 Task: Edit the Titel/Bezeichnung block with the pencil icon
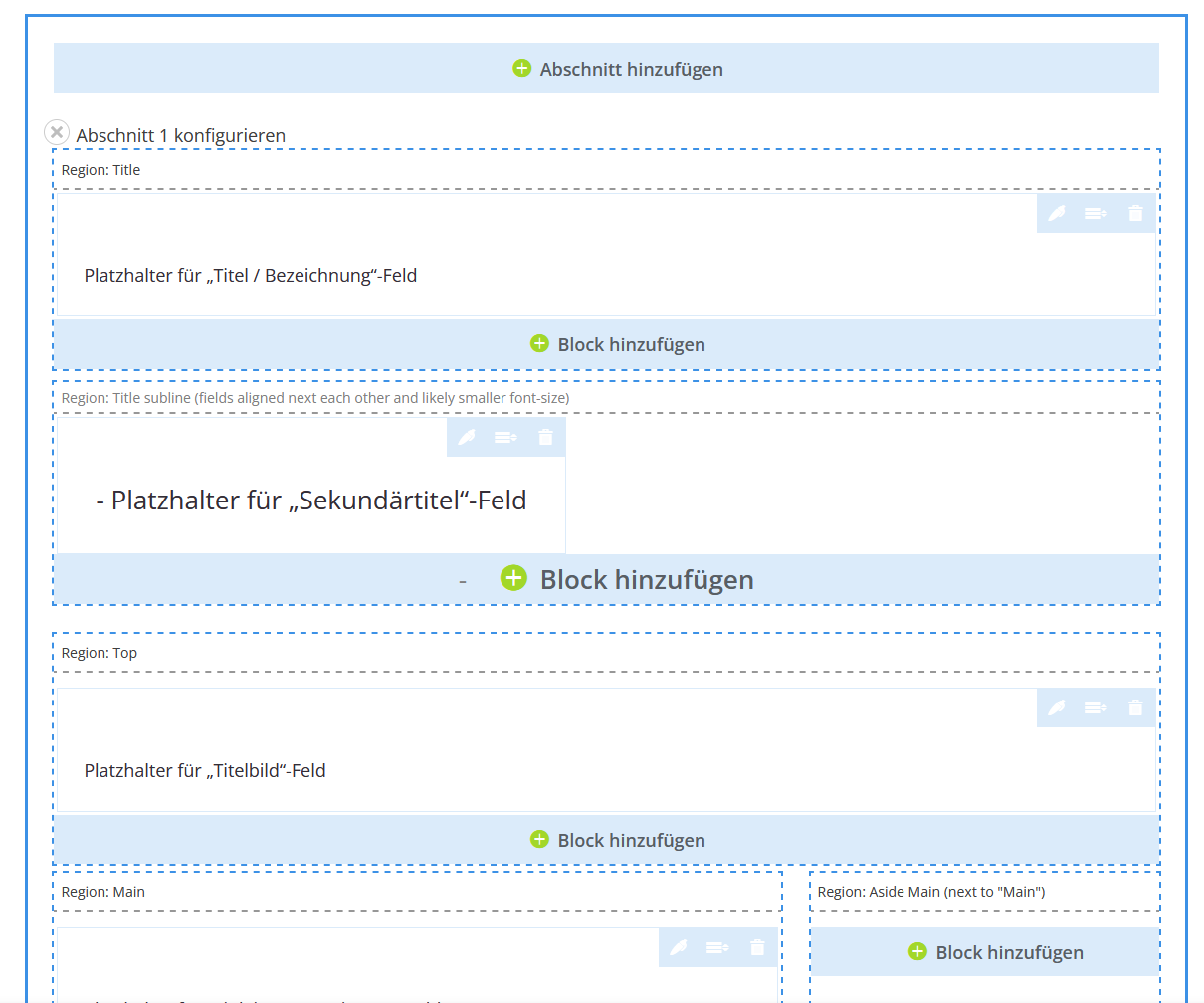point(1056,213)
